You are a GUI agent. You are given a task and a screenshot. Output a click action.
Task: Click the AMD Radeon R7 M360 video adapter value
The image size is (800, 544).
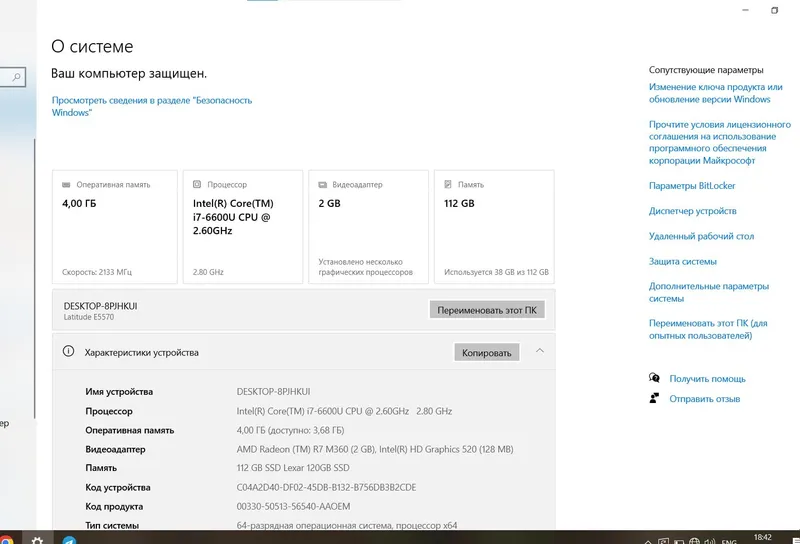point(374,449)
